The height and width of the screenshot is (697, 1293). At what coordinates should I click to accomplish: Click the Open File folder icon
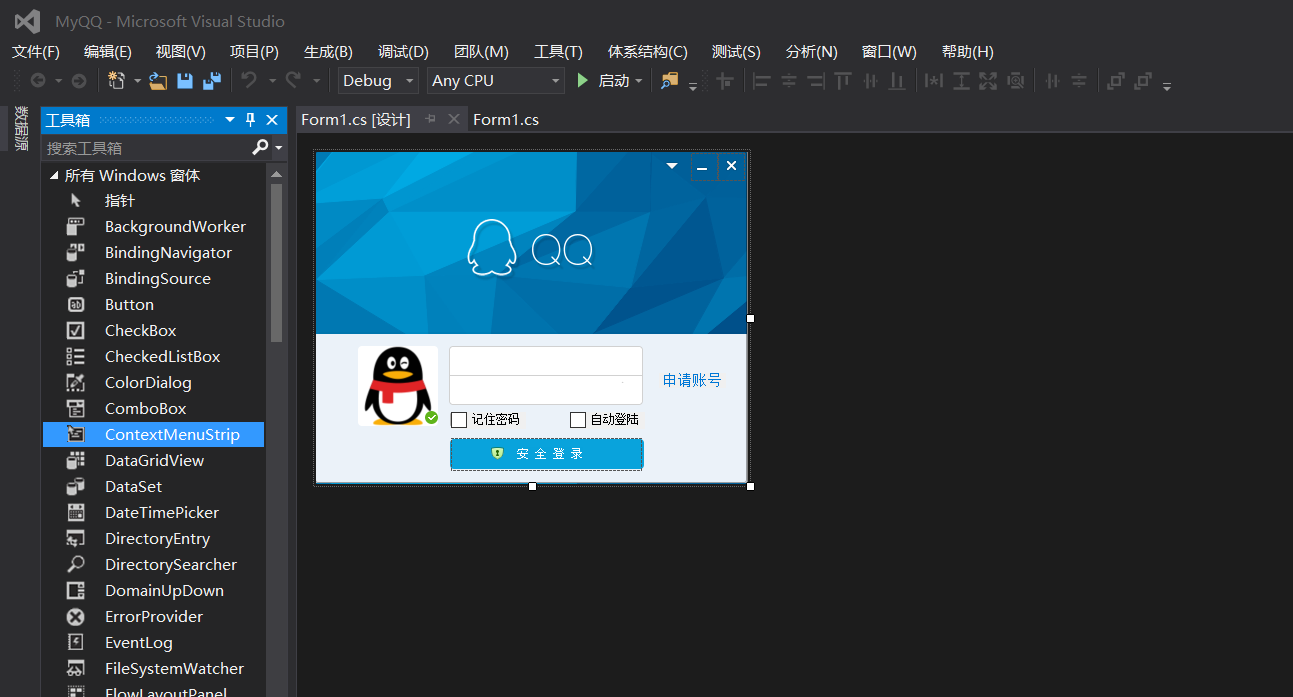pos(158,81)
